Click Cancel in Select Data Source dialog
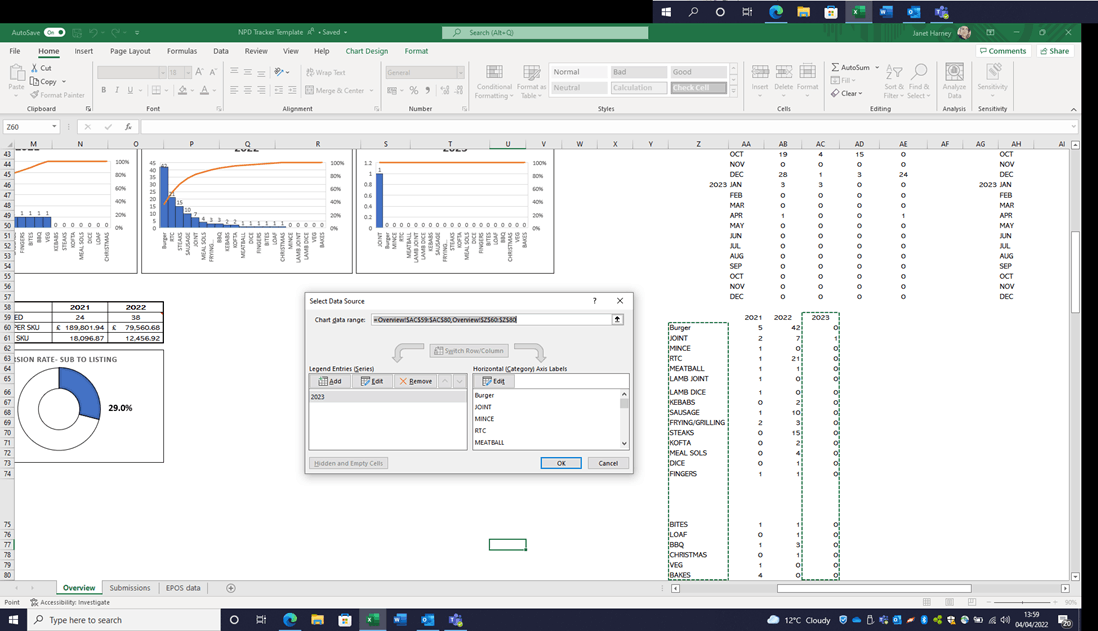1098x631 pixels. coord(608,463)
